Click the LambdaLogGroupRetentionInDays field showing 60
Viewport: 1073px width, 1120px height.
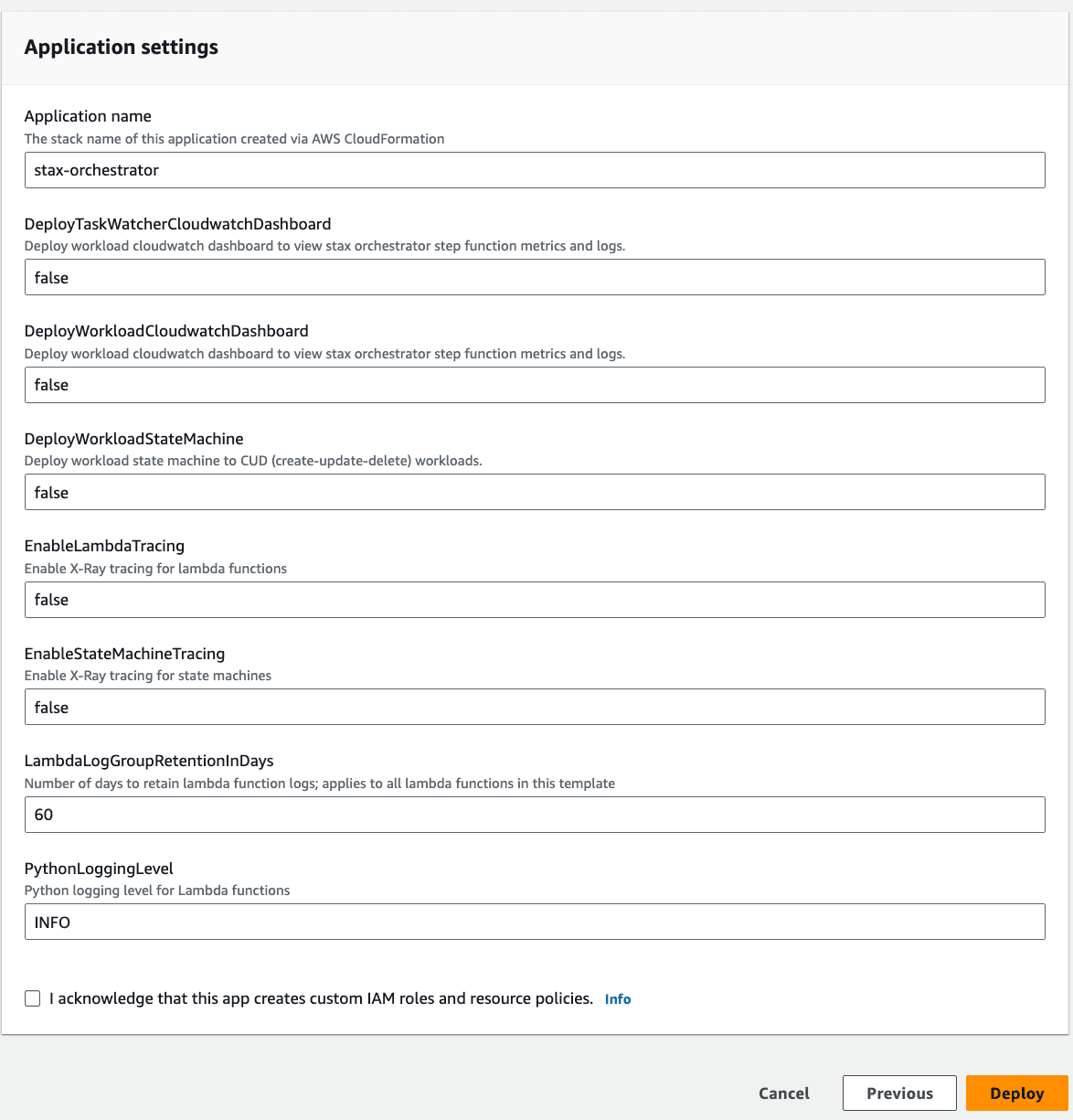click(x=535, y=815)
